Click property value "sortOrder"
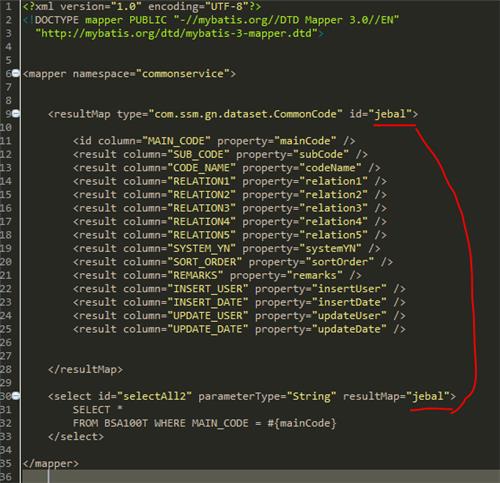The image size is (500, 483). 340,262
